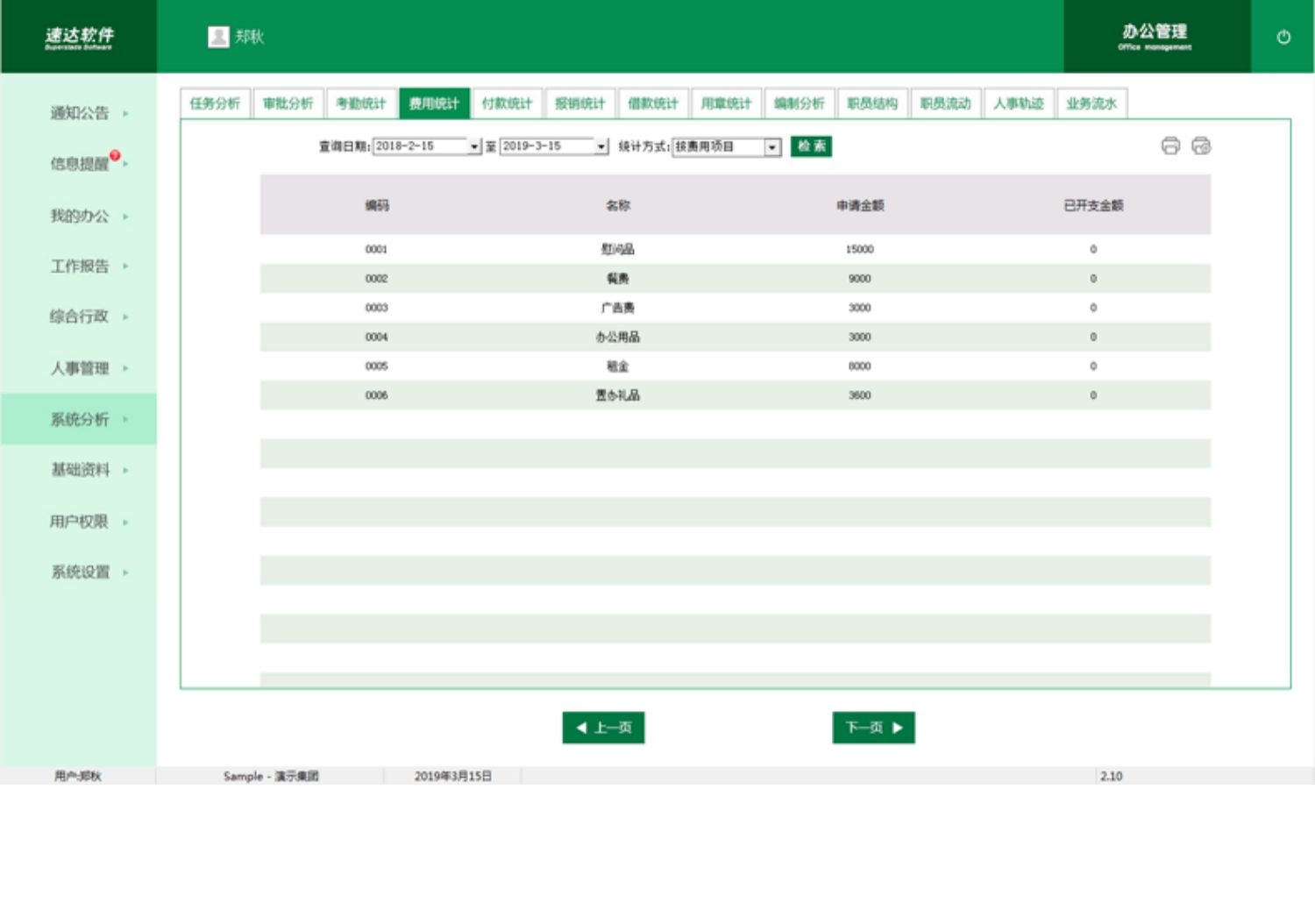Screen dimensions: 1315x924
Task: Click the 检索 search button
Action: pos(811,146)
